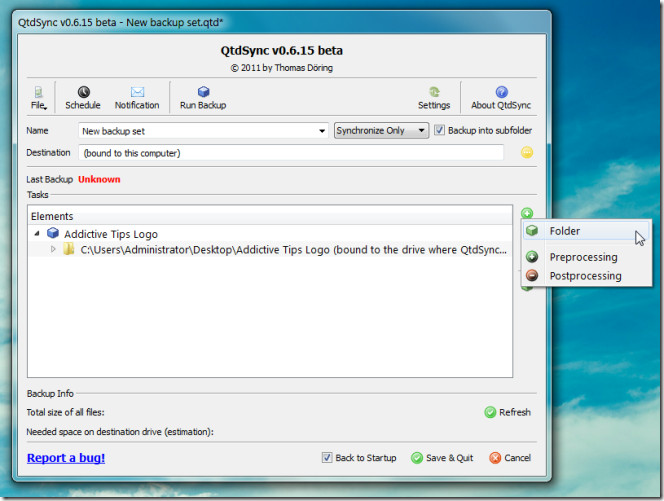Open the Schedule clock icon
664x501 pixels.
pyautogui.click(x=83, y=92)
